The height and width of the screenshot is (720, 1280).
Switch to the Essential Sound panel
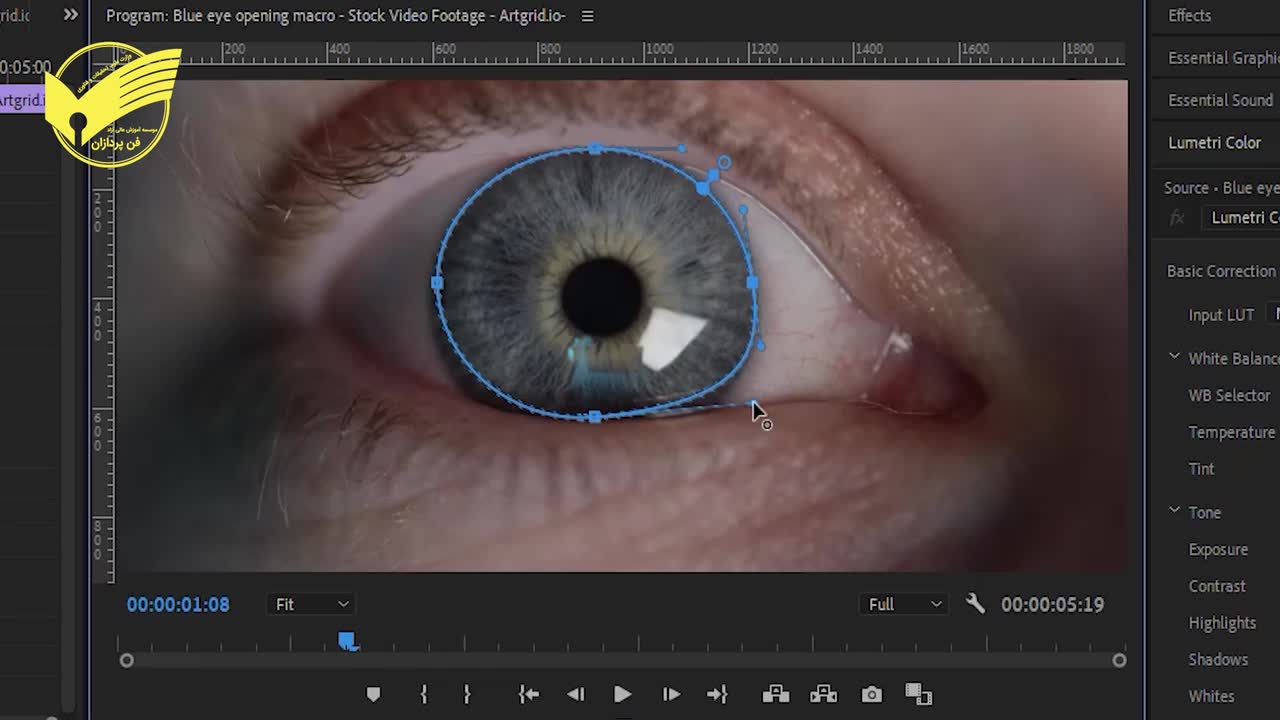1220,100
